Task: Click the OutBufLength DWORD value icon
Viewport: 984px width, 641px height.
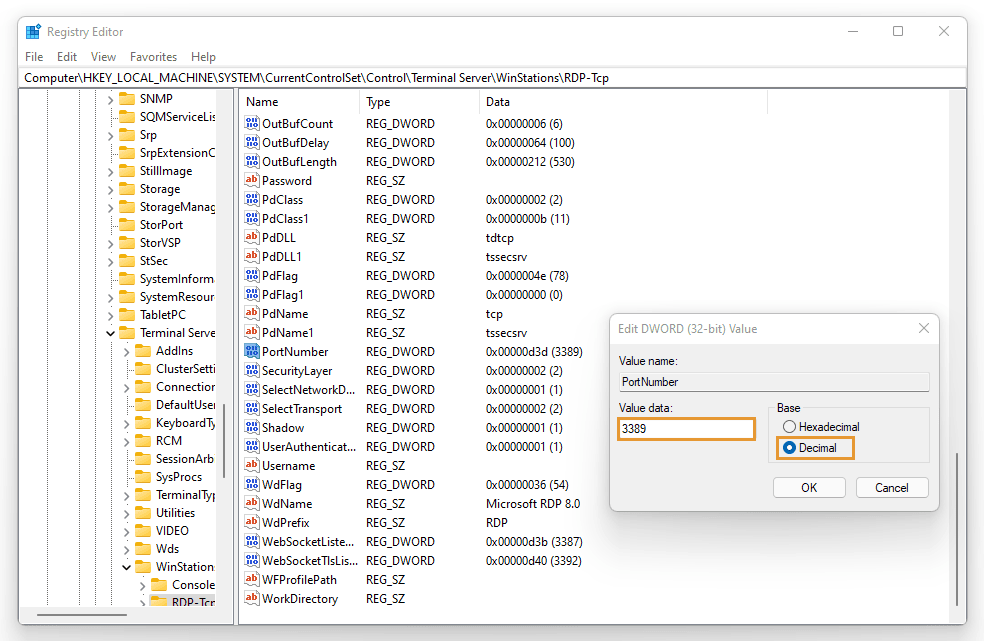Action: [x=252, y=161]
